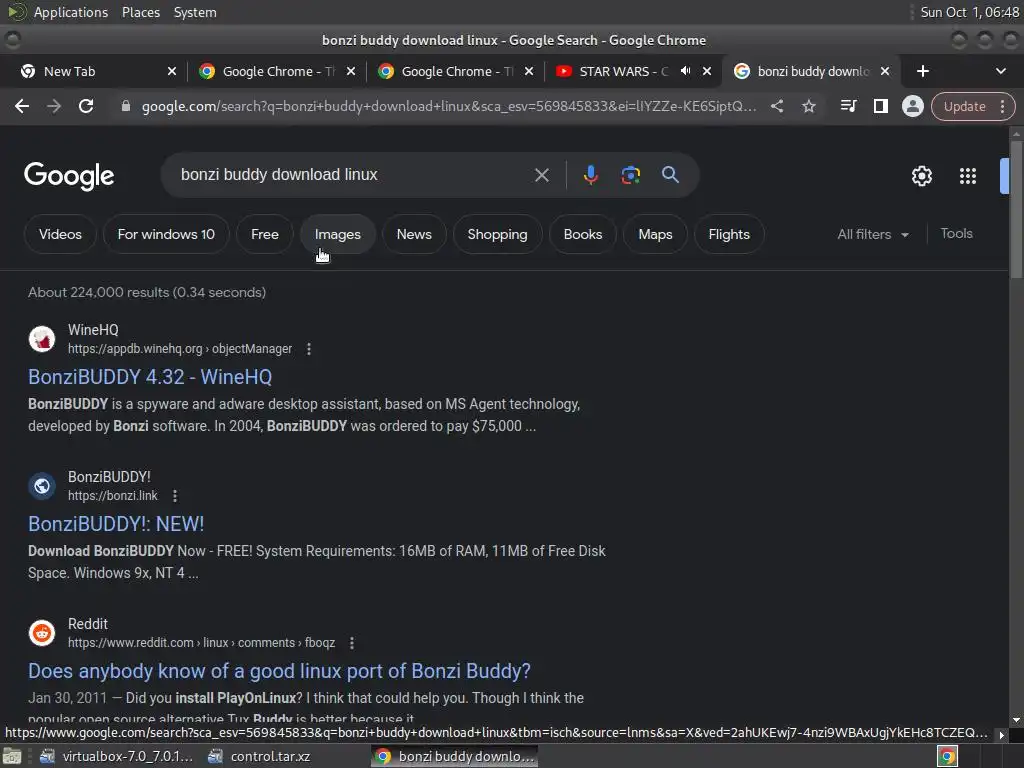The height and width of the screenshot is (768, 1024).
Task: Click the forward navigation arrow
Action: 54,106
